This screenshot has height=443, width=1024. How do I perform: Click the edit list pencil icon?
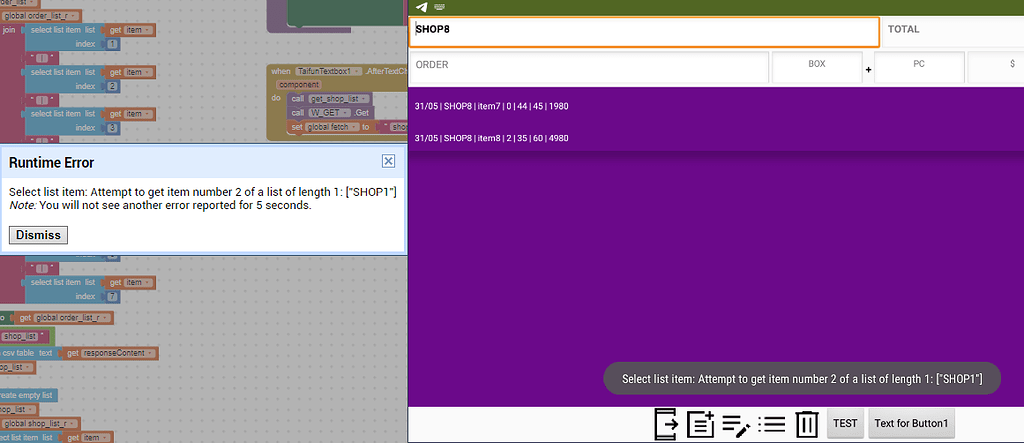[x=736, y=423]
